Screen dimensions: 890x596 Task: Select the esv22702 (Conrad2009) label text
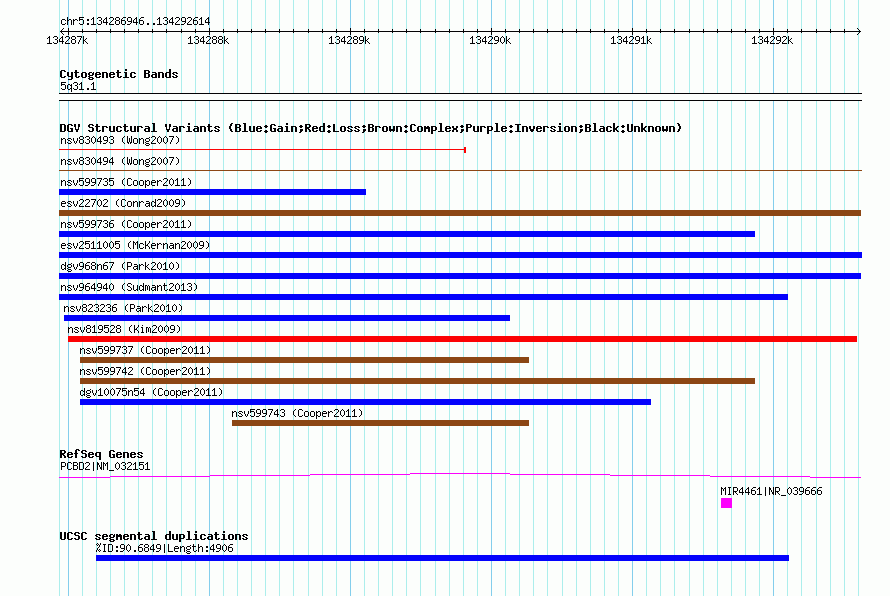(123, 203)
